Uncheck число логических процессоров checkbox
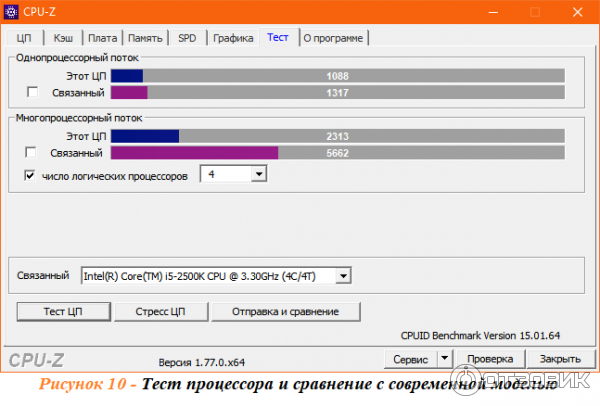The width and height of the screenshot is (600, 406). pyautogui.click(x=32, y=176)
